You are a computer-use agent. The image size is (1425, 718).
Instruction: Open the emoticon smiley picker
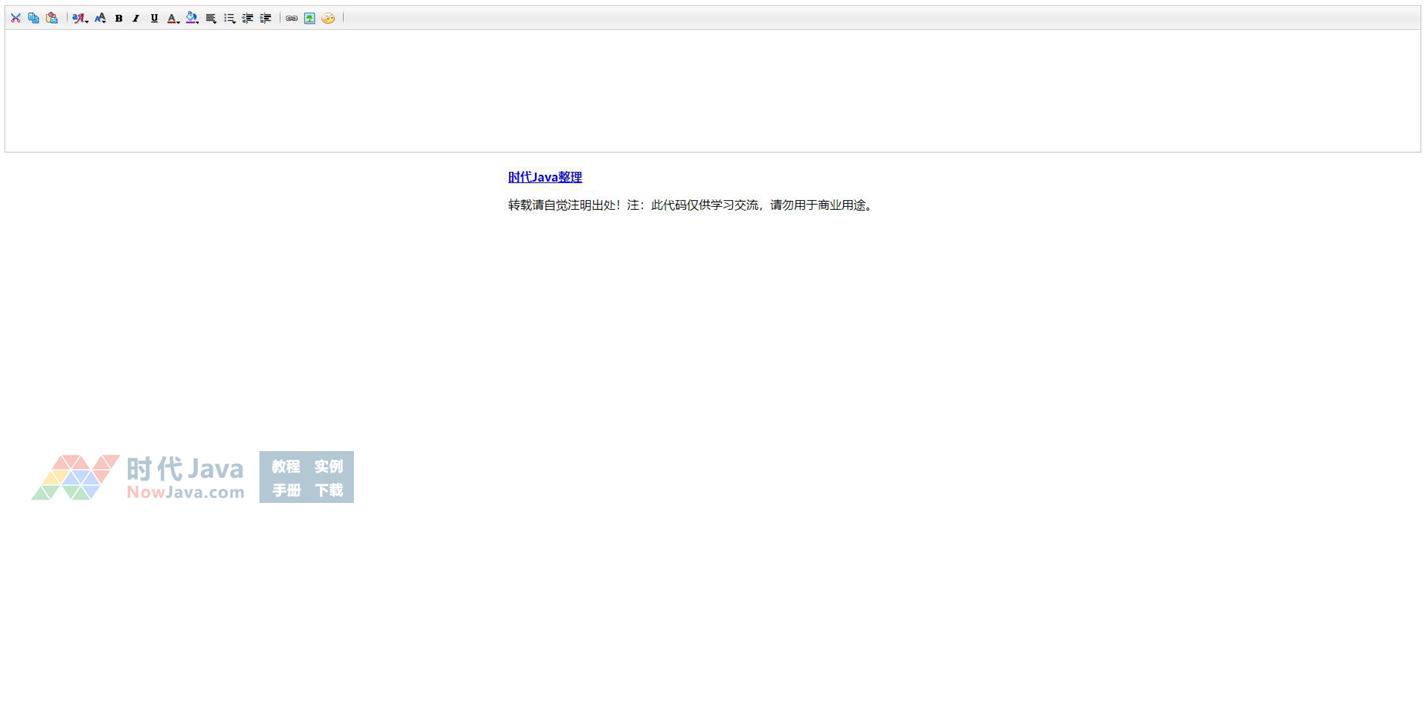pyautogui.click(x=328, y=18)
